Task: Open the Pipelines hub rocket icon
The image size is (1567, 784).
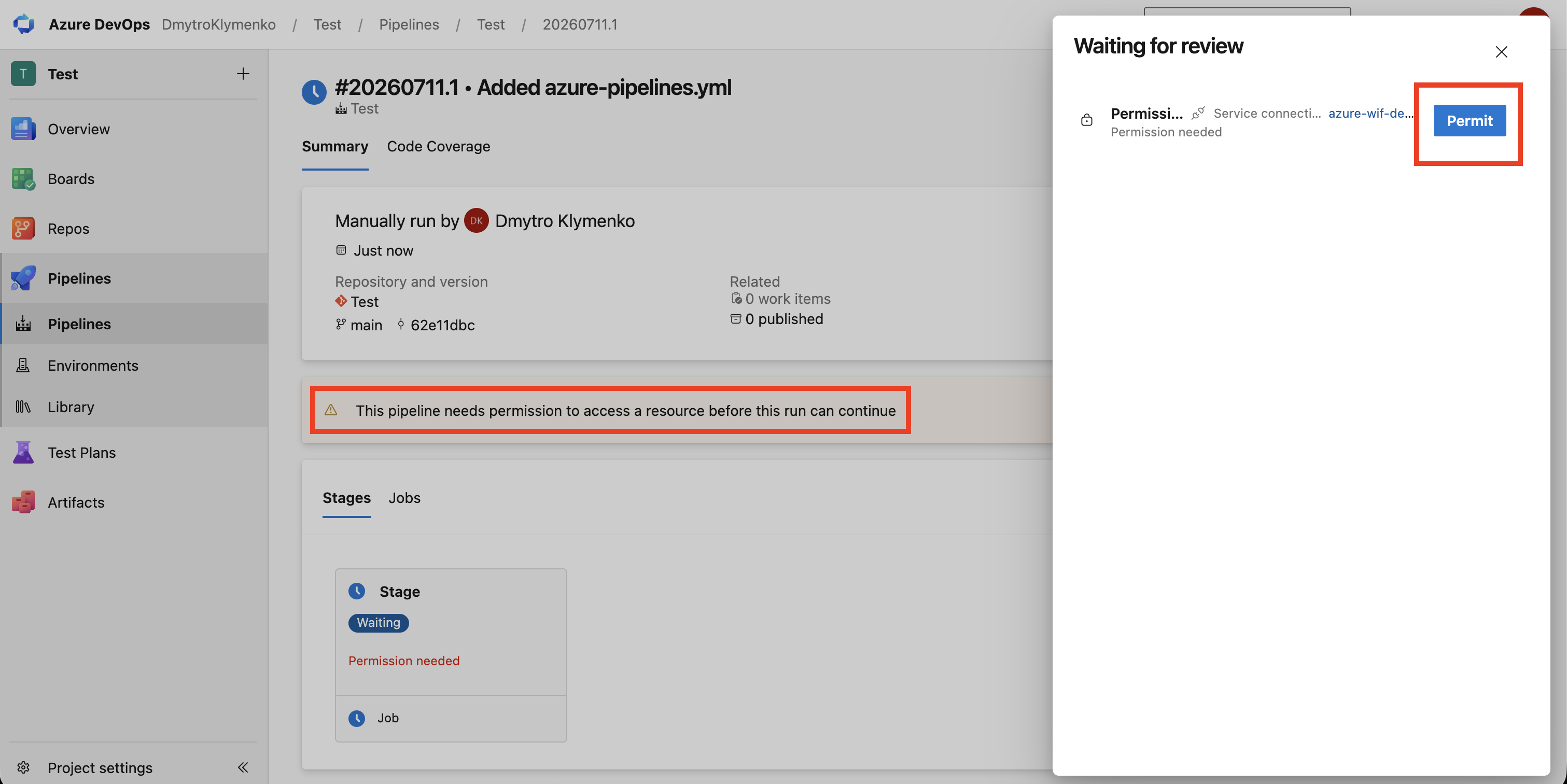Action: [23, 278]
